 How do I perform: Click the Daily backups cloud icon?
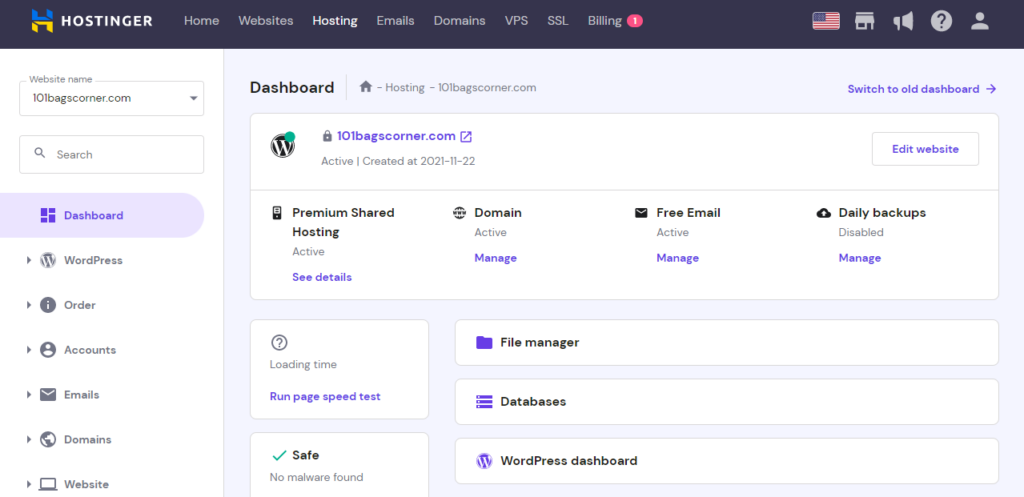coord(824,213)
